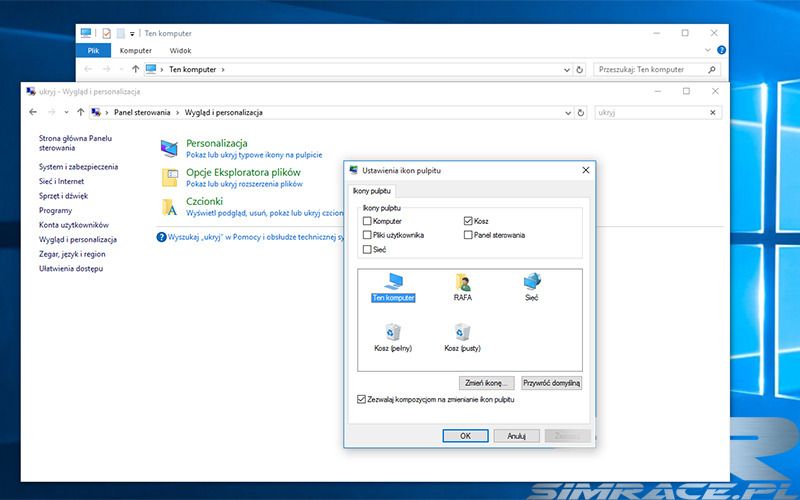This screenshot has height=500, width=800.
Task: Open recent locations dropdown in Control Panel
Action: (x=66, y=112)
